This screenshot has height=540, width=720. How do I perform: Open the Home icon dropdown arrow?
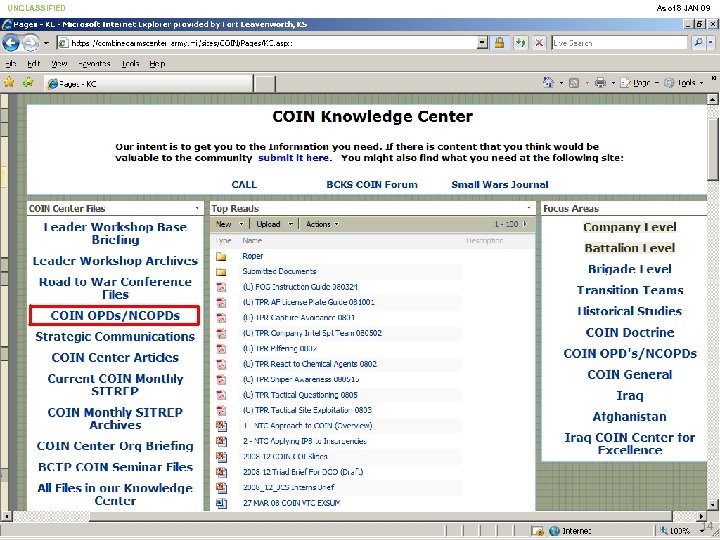(x=561, y=83)
